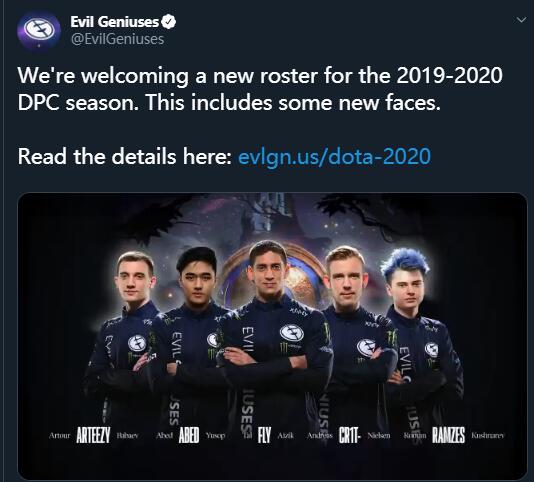Follow the evlgn.us/dota-2020 link
534x482 pixels.
pos(335,156)
